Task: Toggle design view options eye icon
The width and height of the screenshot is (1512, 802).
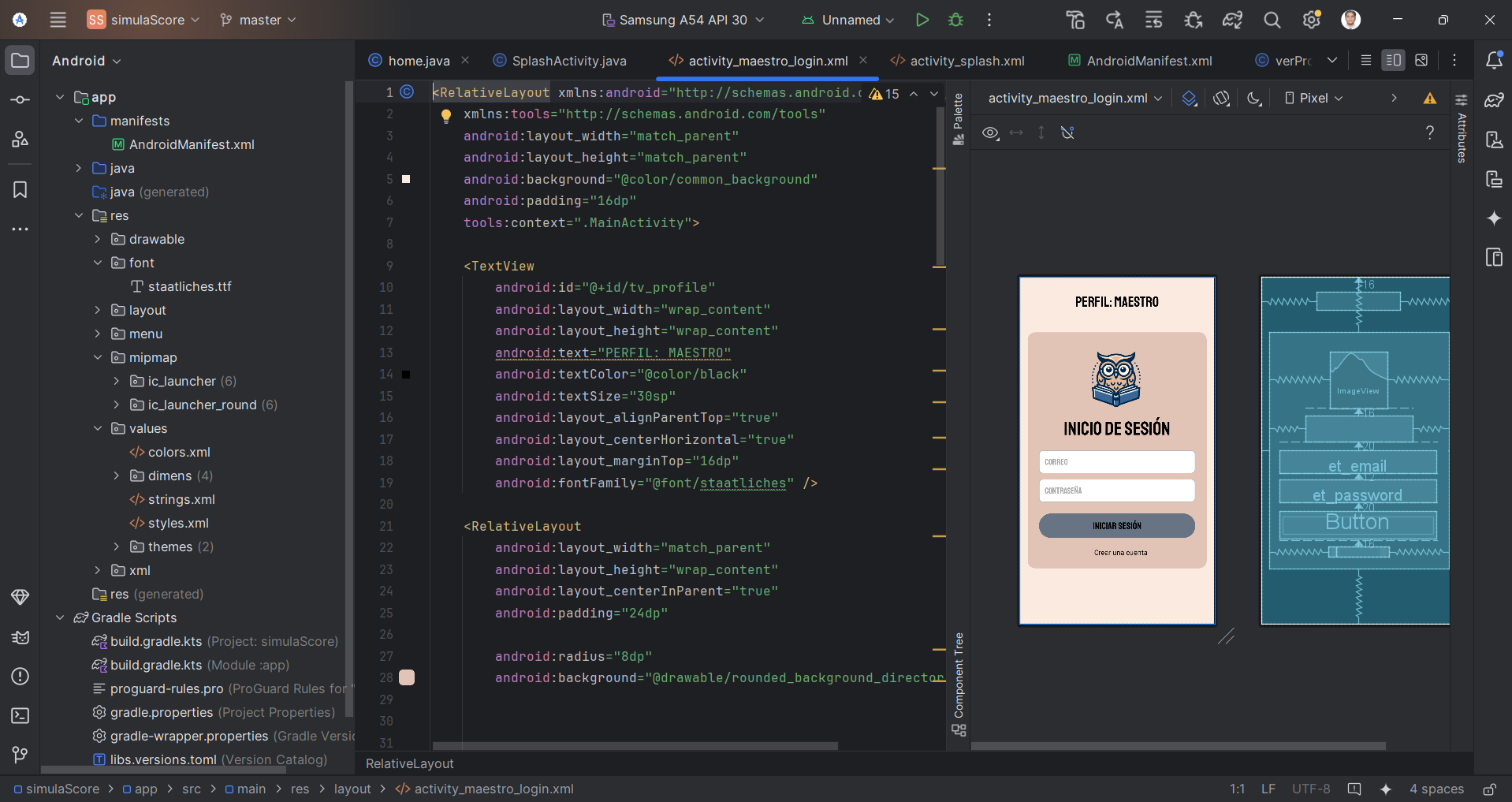Action: (x=991, y=132)
